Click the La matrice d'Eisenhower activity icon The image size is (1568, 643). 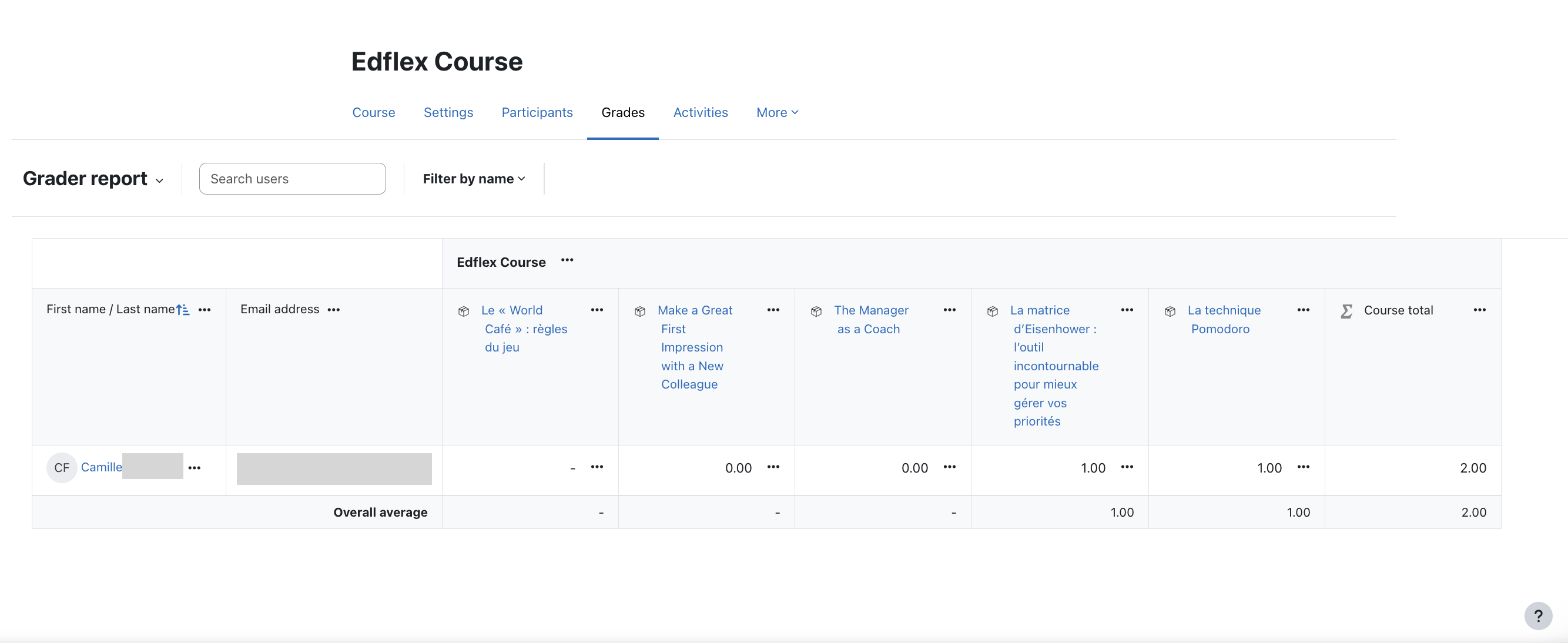[x=993, y=311]
